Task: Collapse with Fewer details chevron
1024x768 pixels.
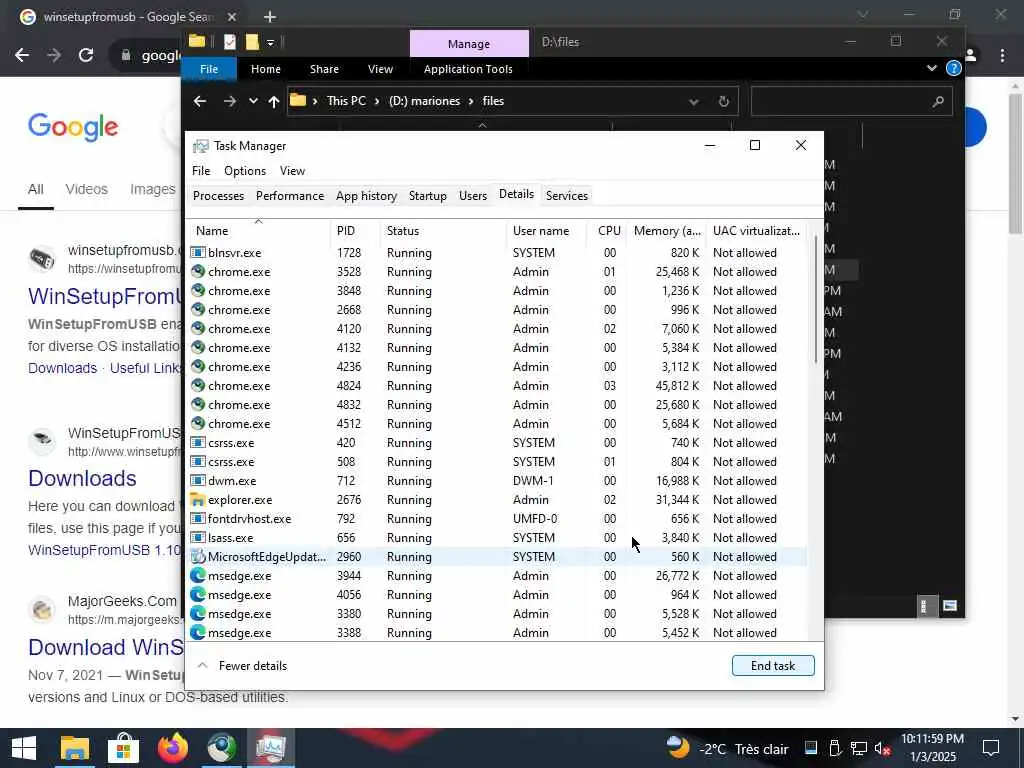Action: coord(202,665)
